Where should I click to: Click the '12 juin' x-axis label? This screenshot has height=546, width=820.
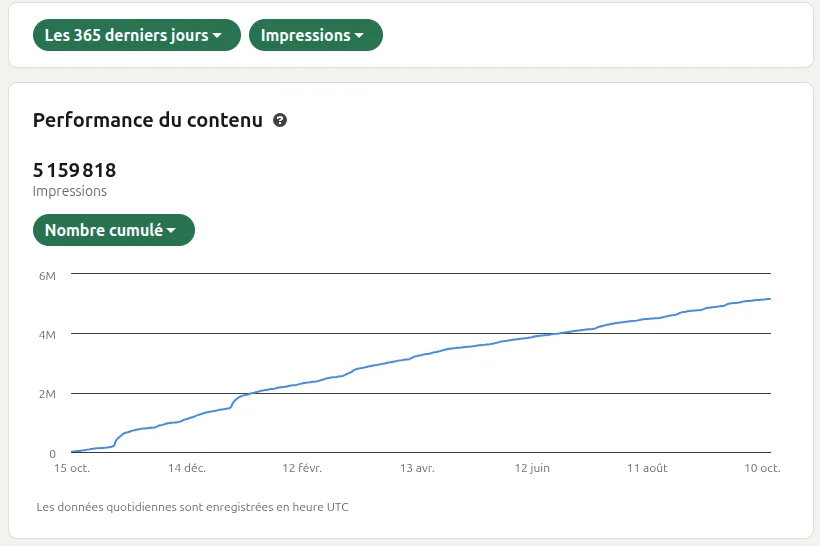click(x=532, y=468)
